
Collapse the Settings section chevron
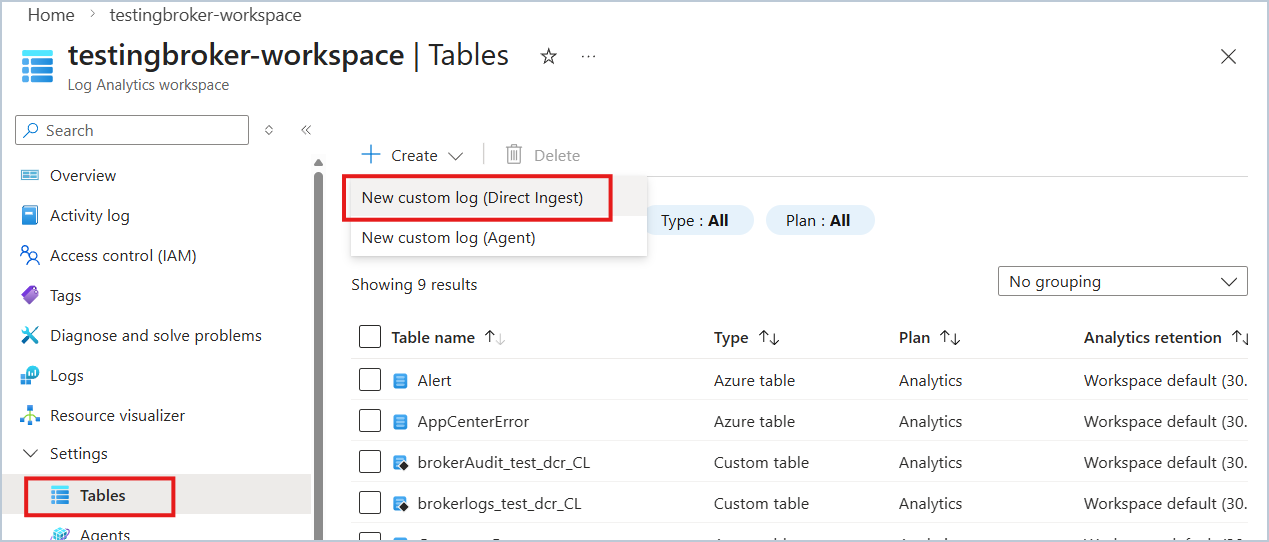tap(30, 454)
